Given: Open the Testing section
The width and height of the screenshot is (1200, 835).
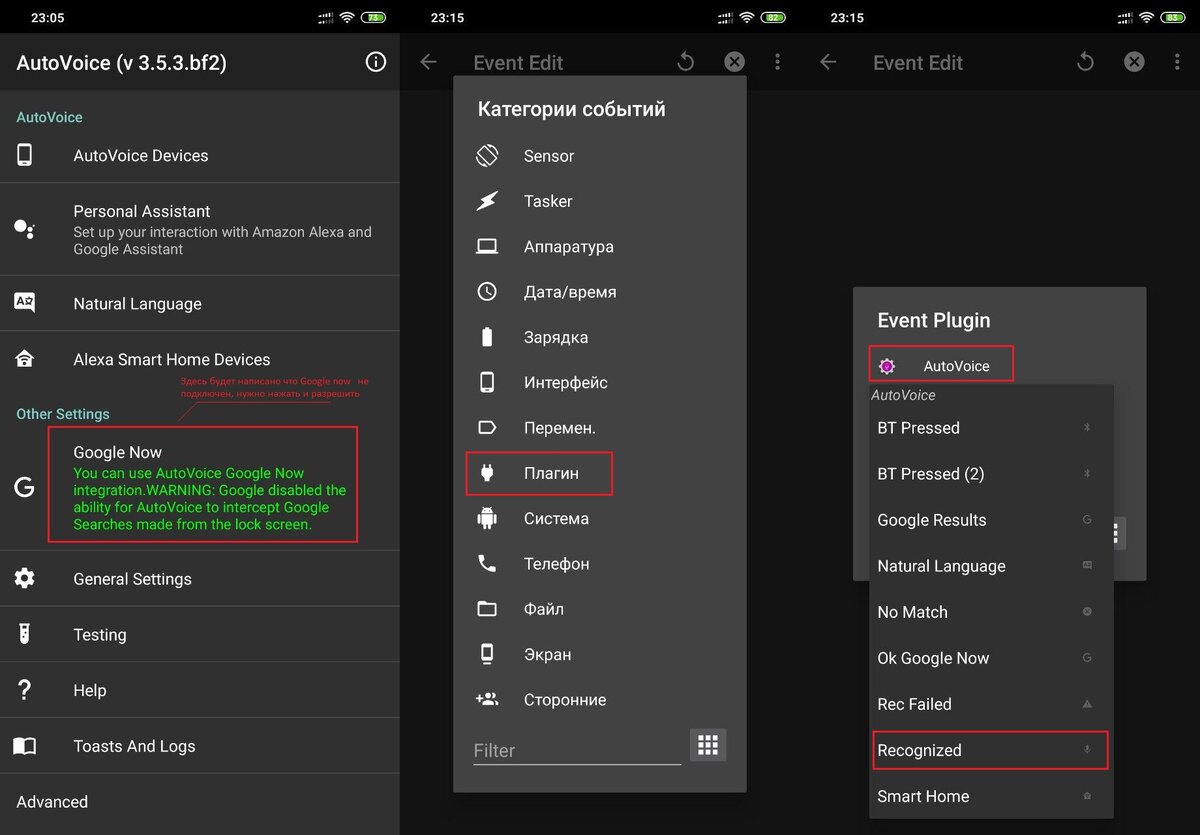Looking at the screenshot, I should 200,634.
